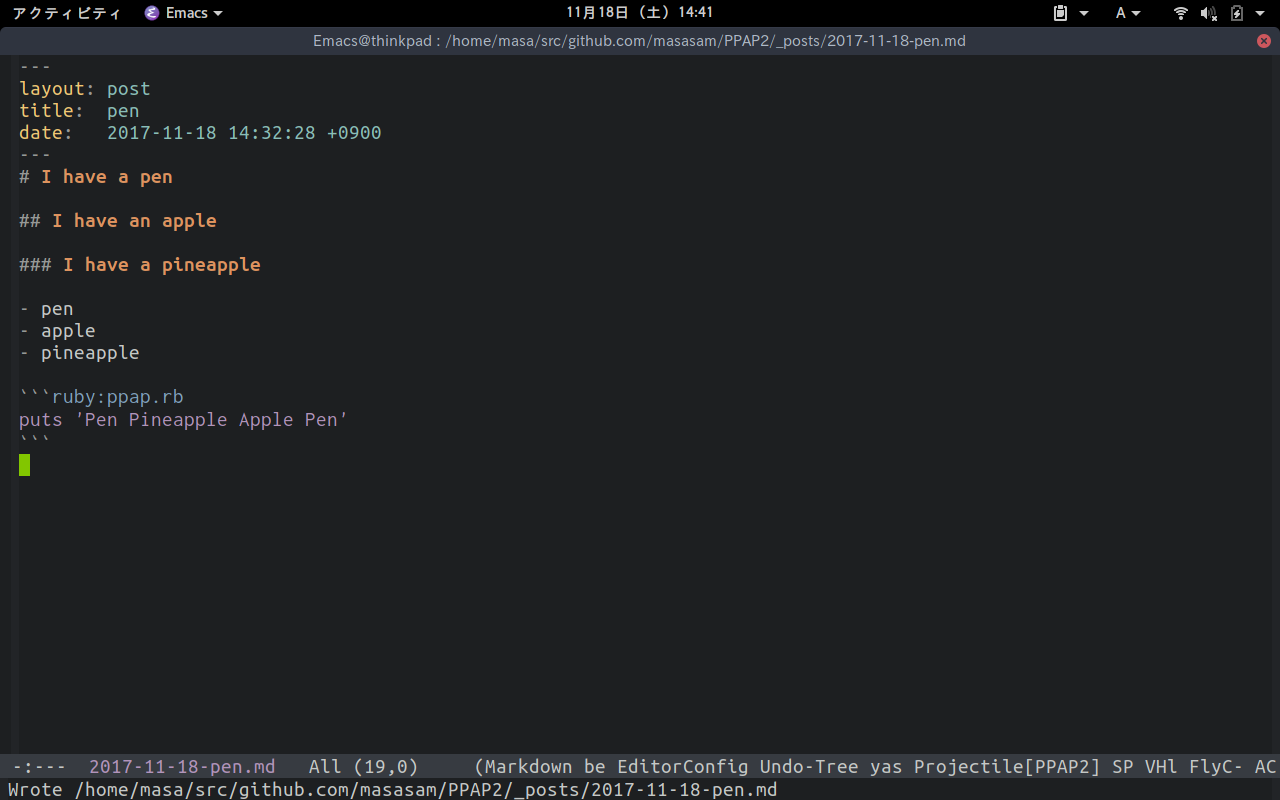Click the 'VHl' minor mode indicator
Screen dimensions: 1280x800
(x=1161, y=767)
